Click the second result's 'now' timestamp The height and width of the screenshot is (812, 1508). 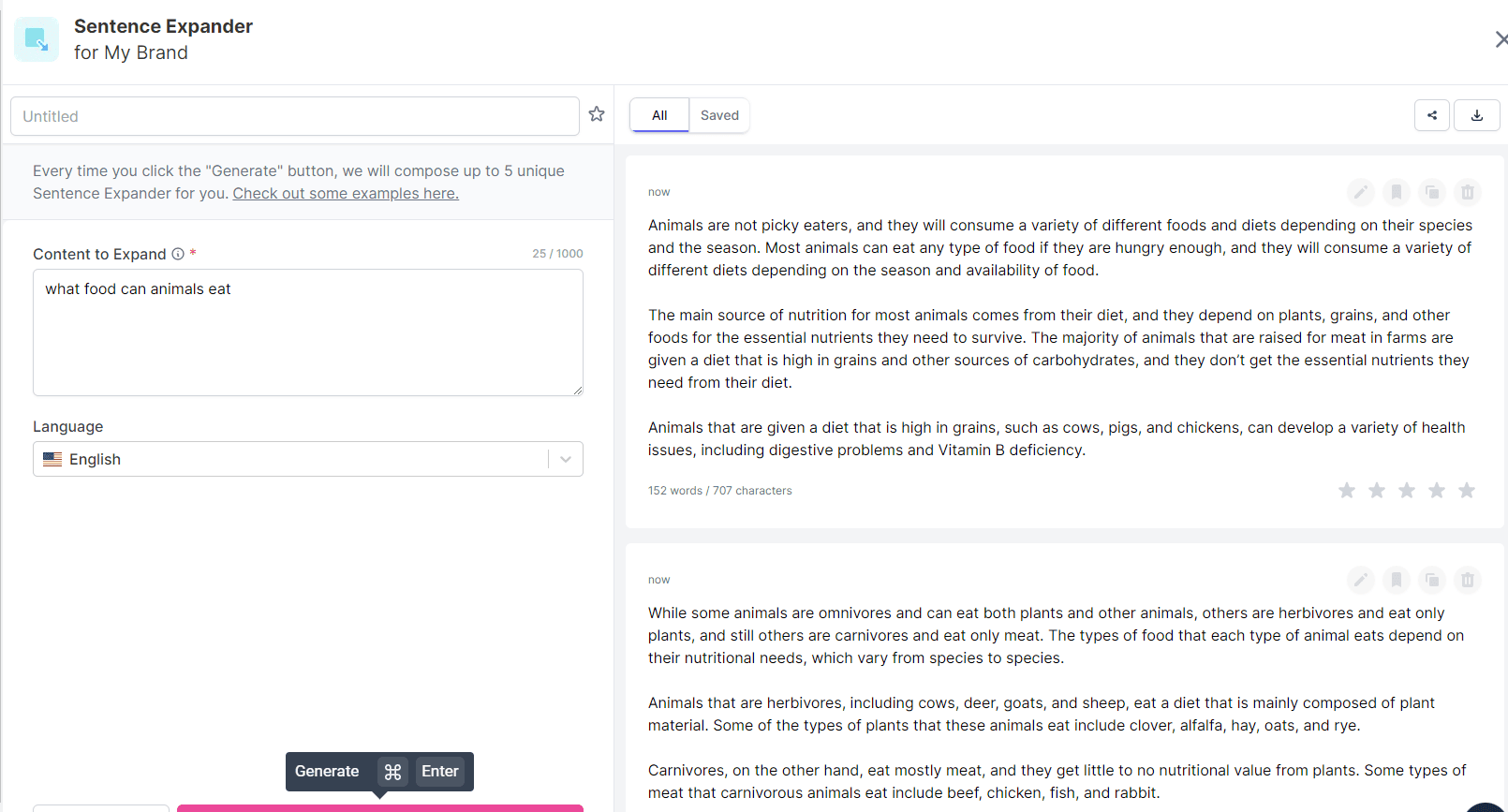click(659, 580)
